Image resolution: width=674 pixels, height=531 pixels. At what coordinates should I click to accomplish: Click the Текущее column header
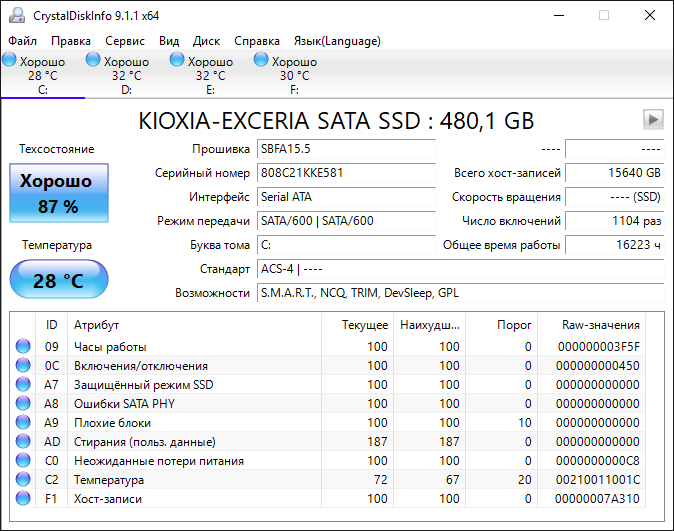(357, 325)
